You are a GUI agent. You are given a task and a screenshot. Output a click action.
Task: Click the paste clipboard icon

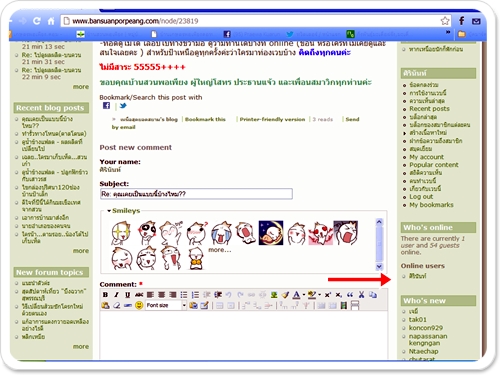click(105, 305)
